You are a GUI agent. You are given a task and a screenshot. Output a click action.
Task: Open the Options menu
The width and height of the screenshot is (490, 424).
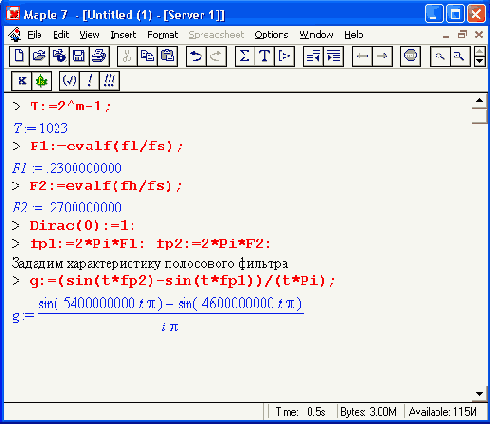[x=271, y=35]
